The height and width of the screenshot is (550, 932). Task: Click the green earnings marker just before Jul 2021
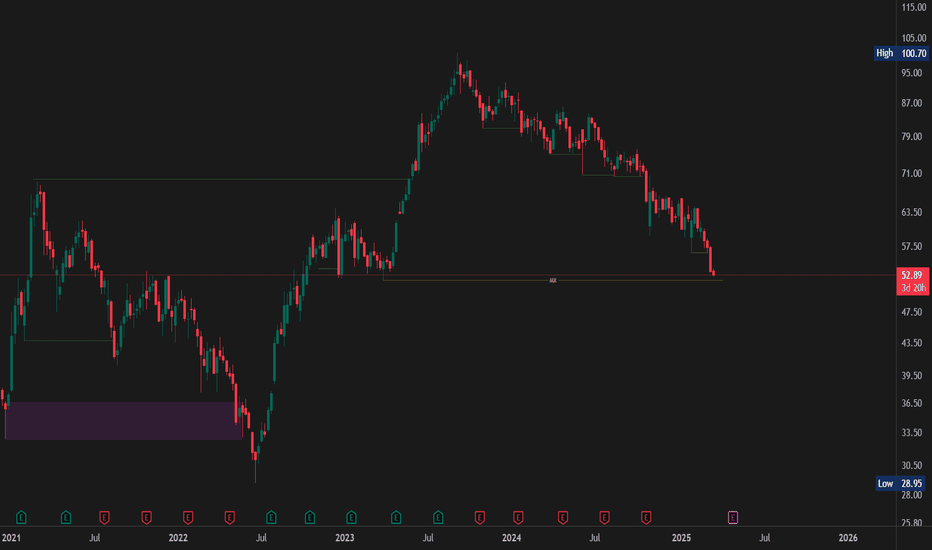pyautogui.click(x=66, y=517)
